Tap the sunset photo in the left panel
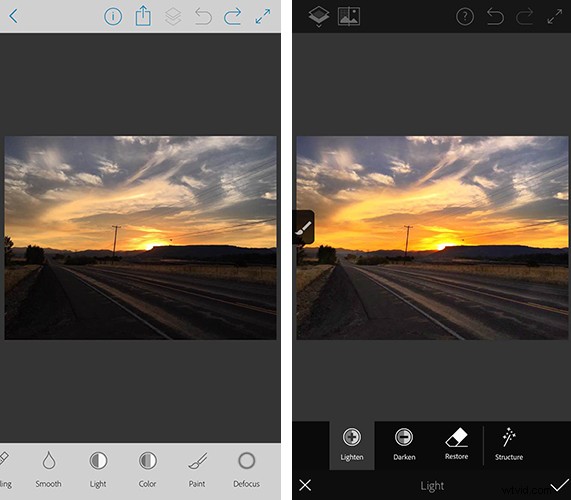The height and width of the screenshot is (500, 571). [x=140, y=238]
